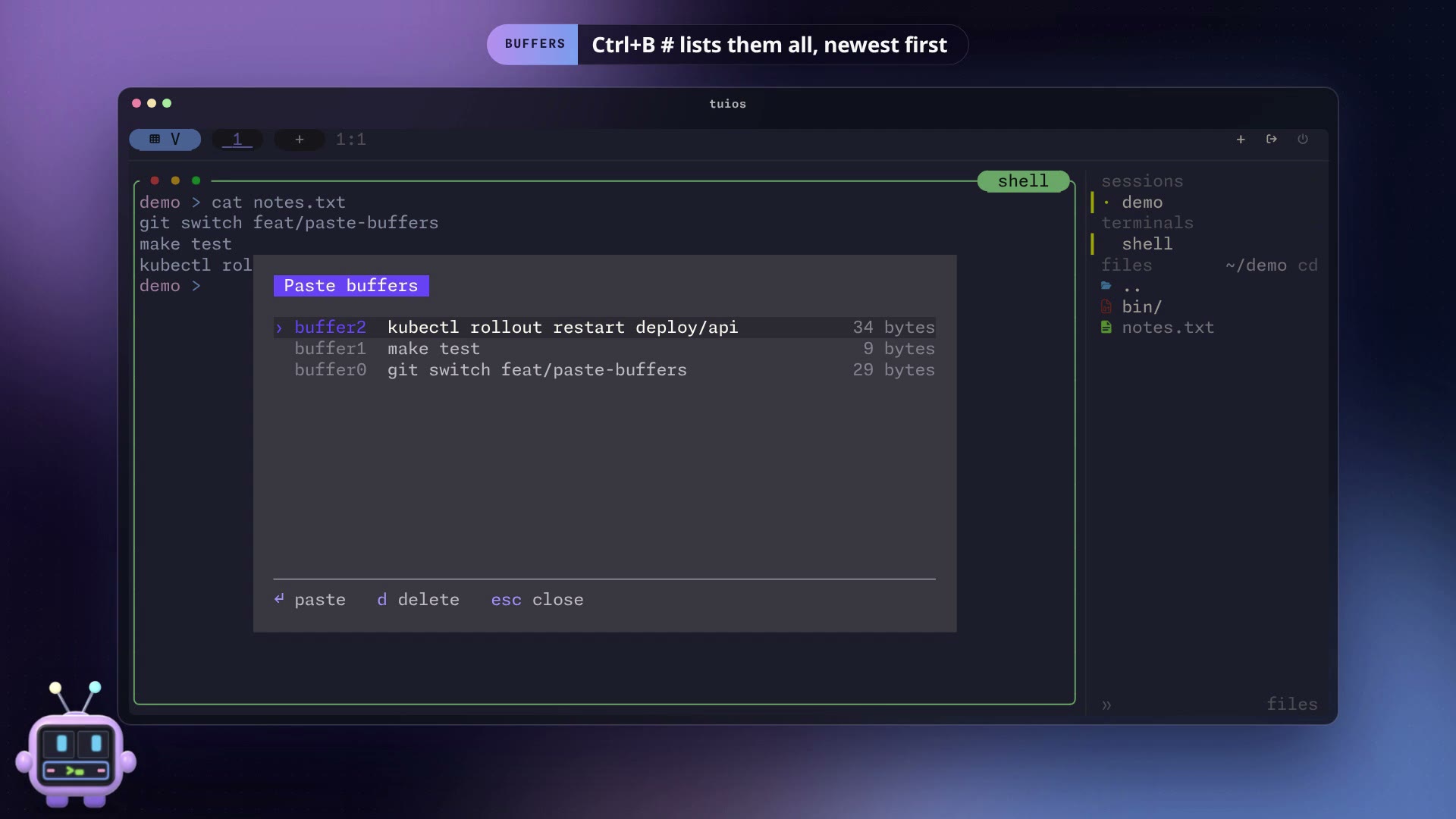Click the 34 bytes size value
Screen dimensions: 1456x819
(x=893, y=328)
